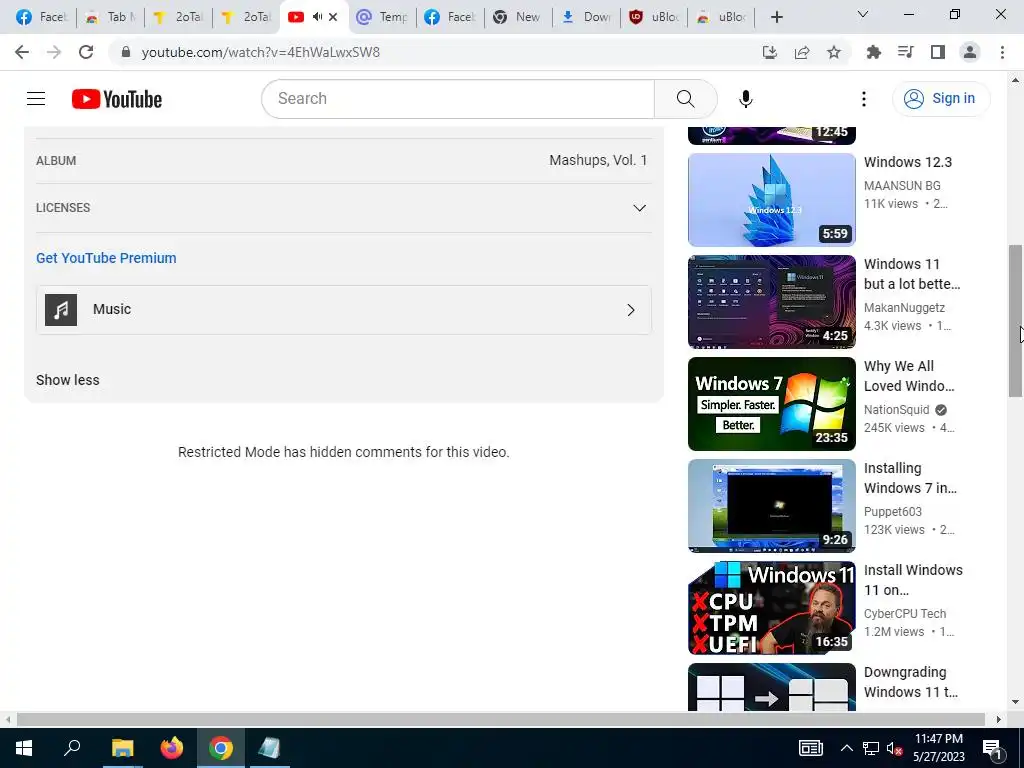Viewport: 1024px width, 768px height.
Task: Open the notification center icon
Action: 992,748
